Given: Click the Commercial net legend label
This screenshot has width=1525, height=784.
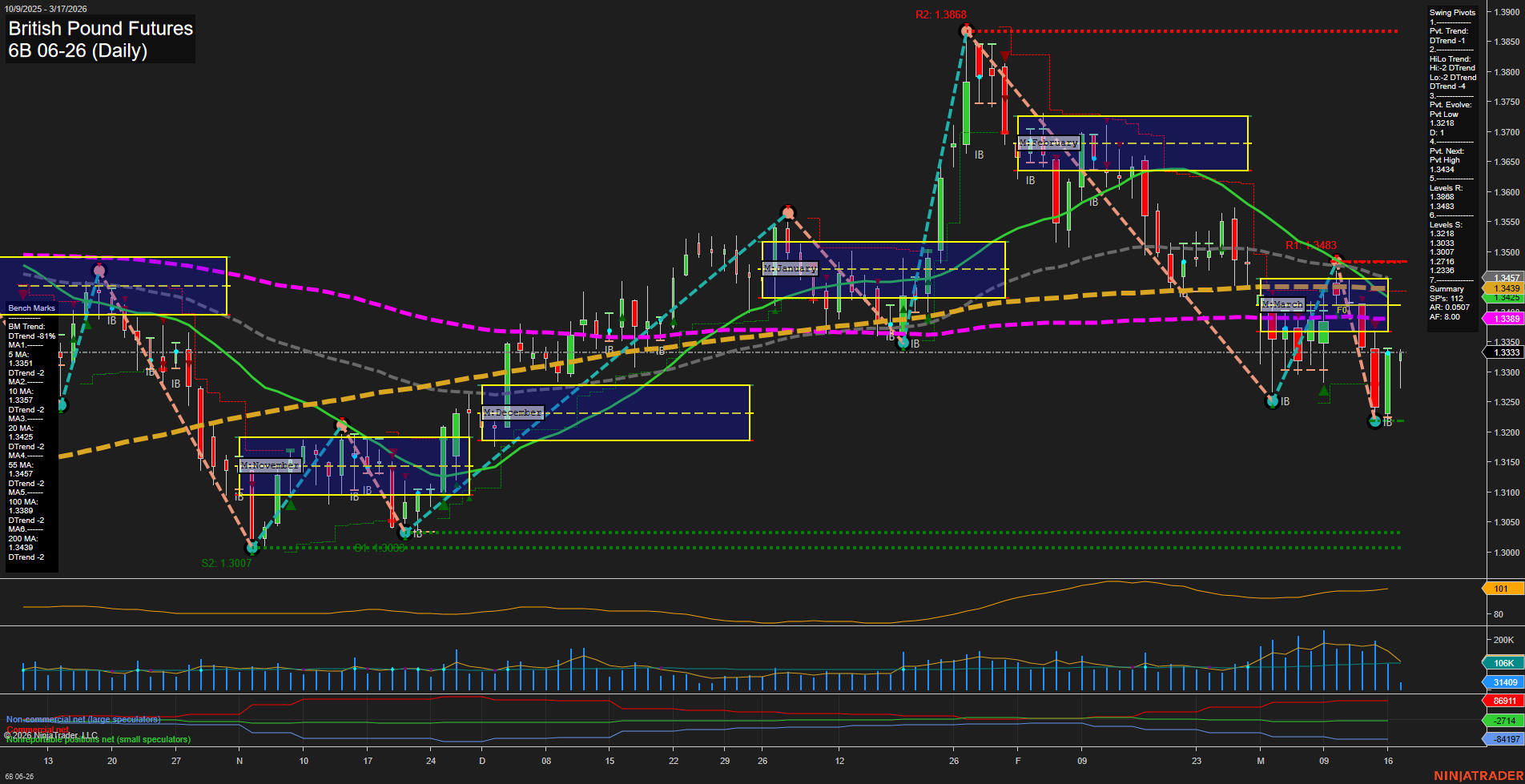Looking at the screenshot, I should 36,730.
